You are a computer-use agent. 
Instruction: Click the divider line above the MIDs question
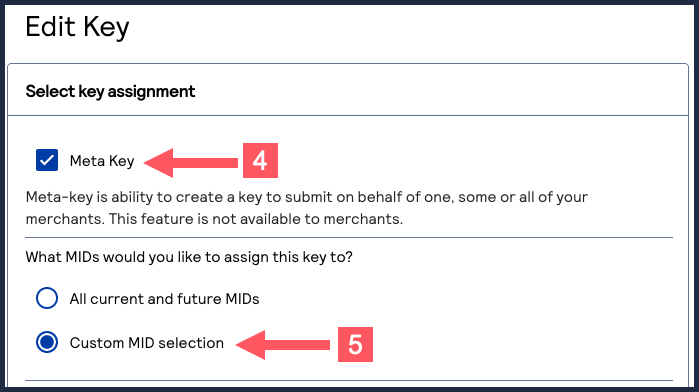349,238
